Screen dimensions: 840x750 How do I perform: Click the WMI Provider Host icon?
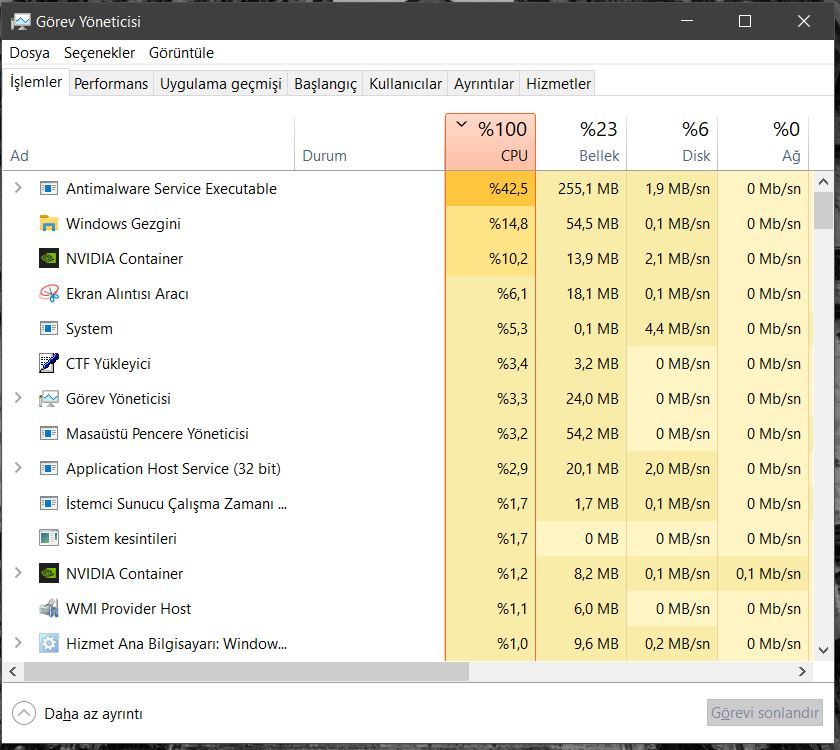click(x=49, y=609)
